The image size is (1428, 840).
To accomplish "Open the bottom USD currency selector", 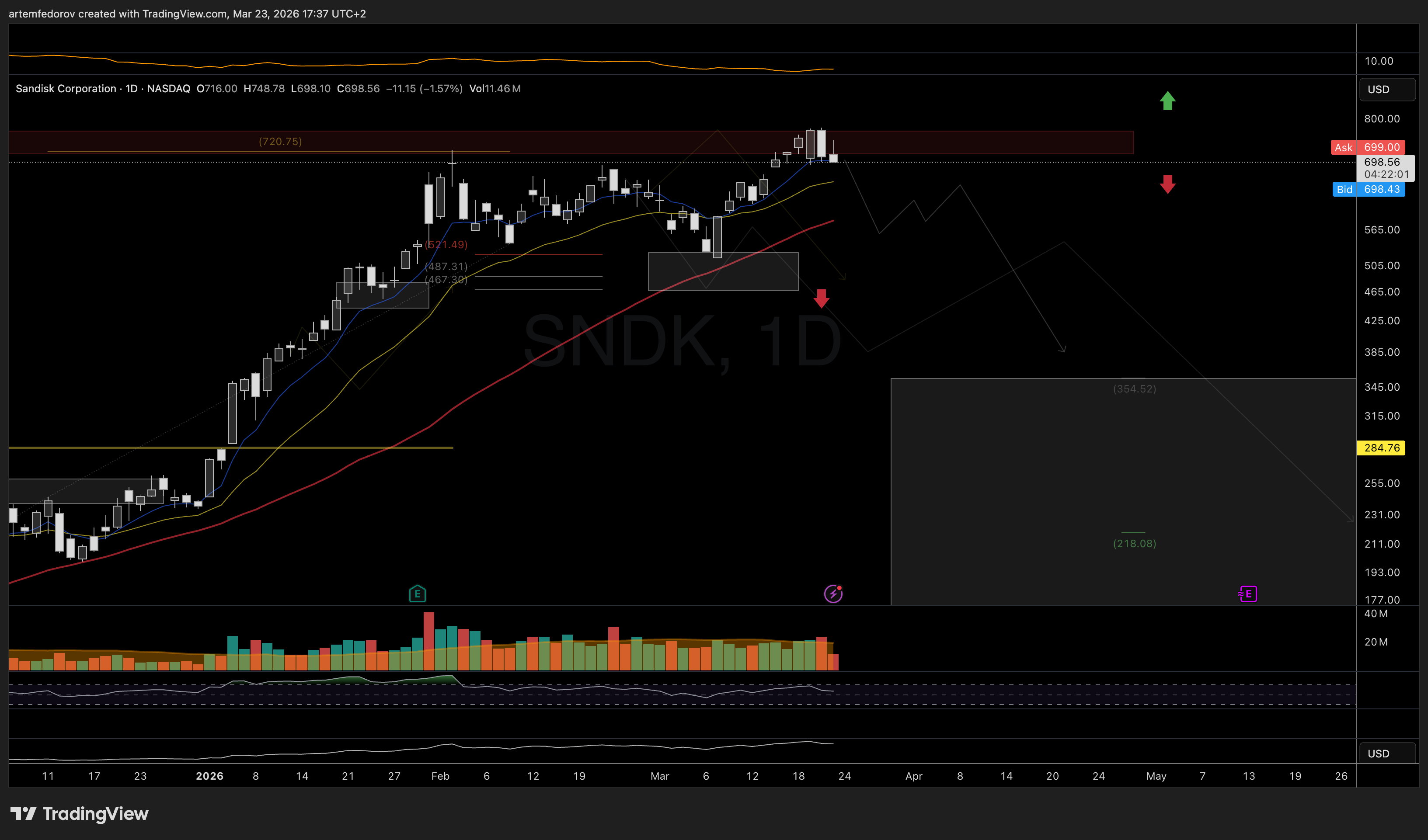I will point(1386,753).
